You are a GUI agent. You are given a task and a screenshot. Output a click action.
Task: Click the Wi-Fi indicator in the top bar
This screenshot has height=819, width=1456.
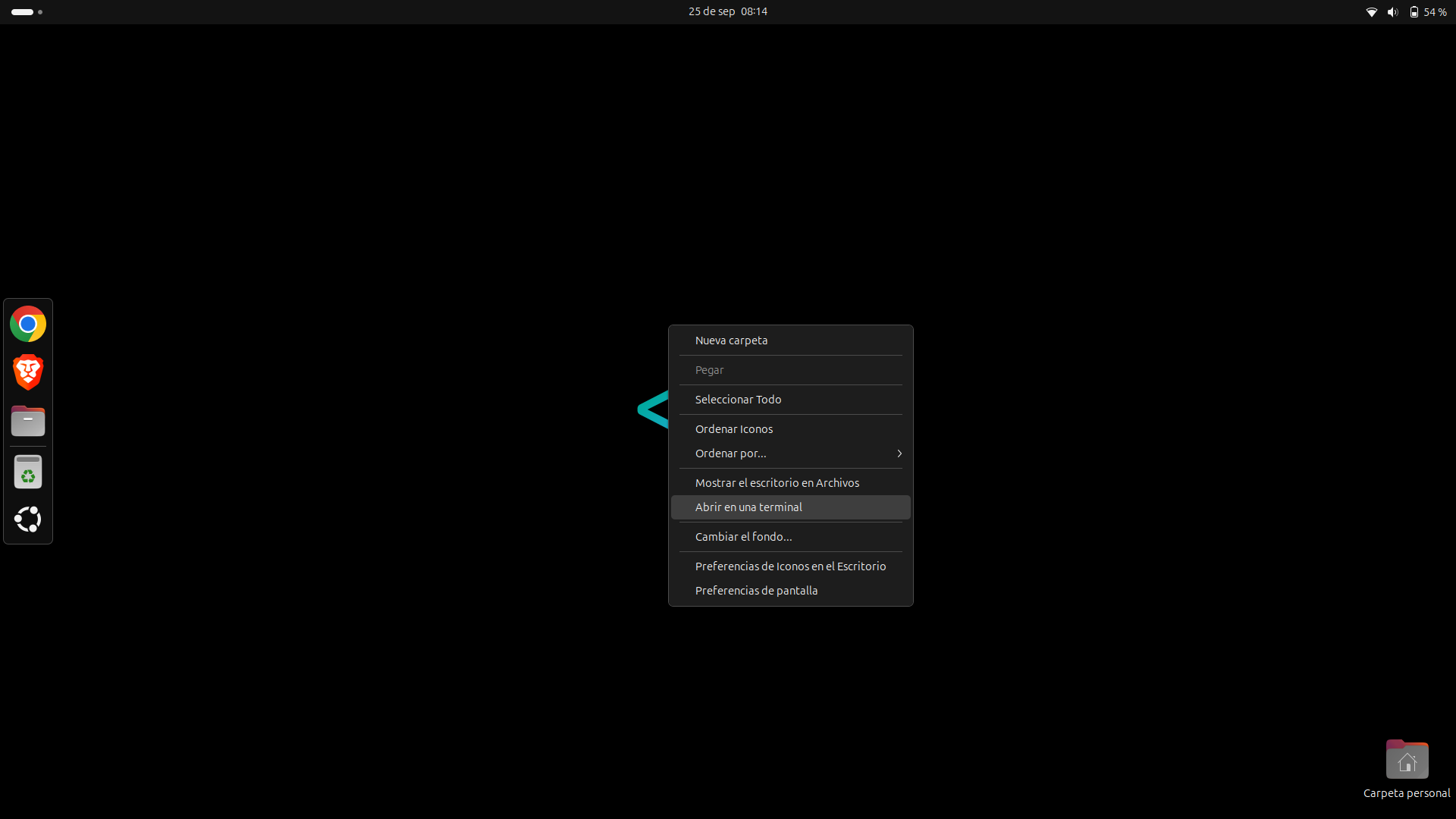point(1371,12)
